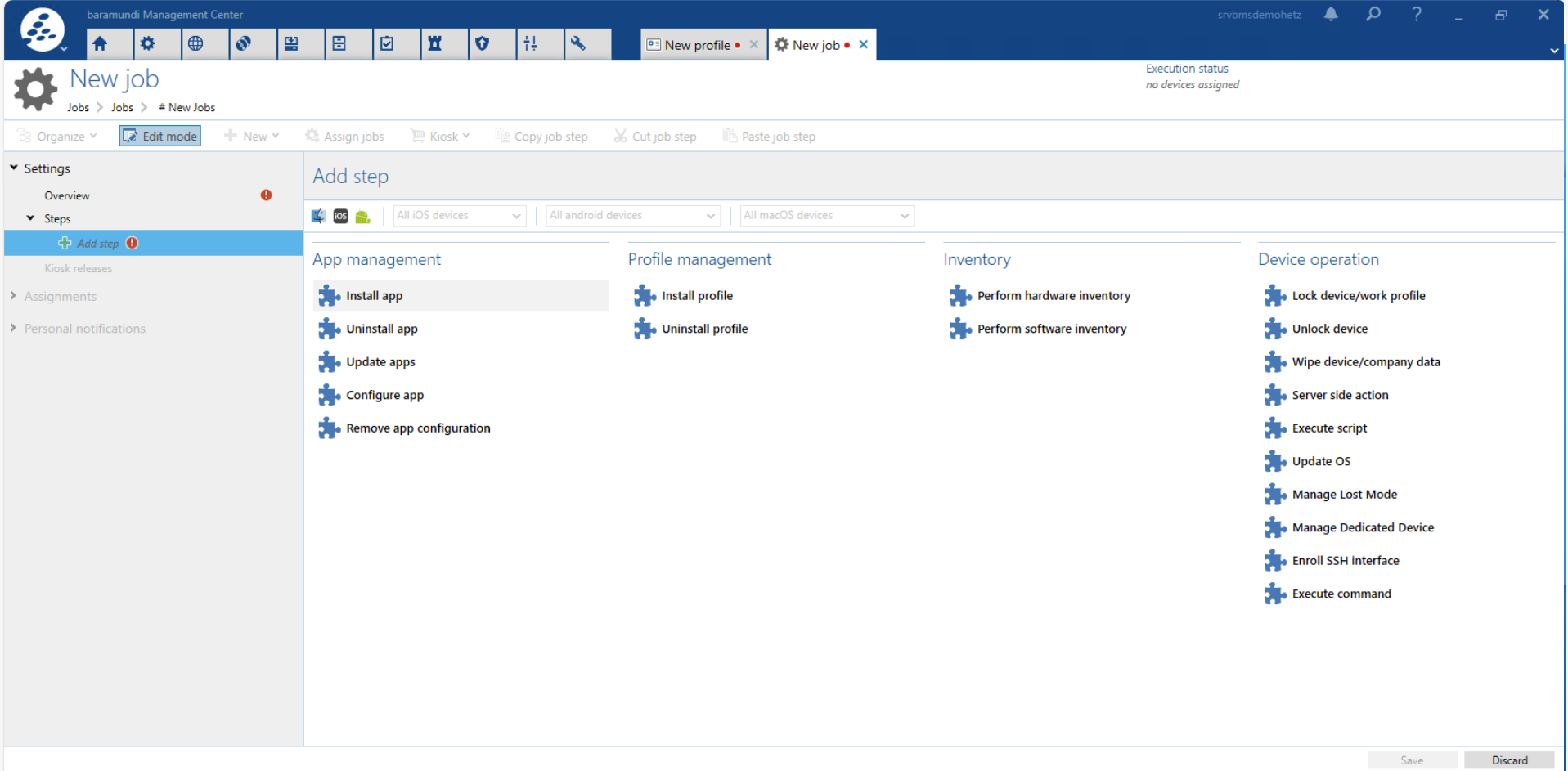Toggle the iOS platform filter icon
Screen dimensions: 1568x771
click(x=341, y=216)
